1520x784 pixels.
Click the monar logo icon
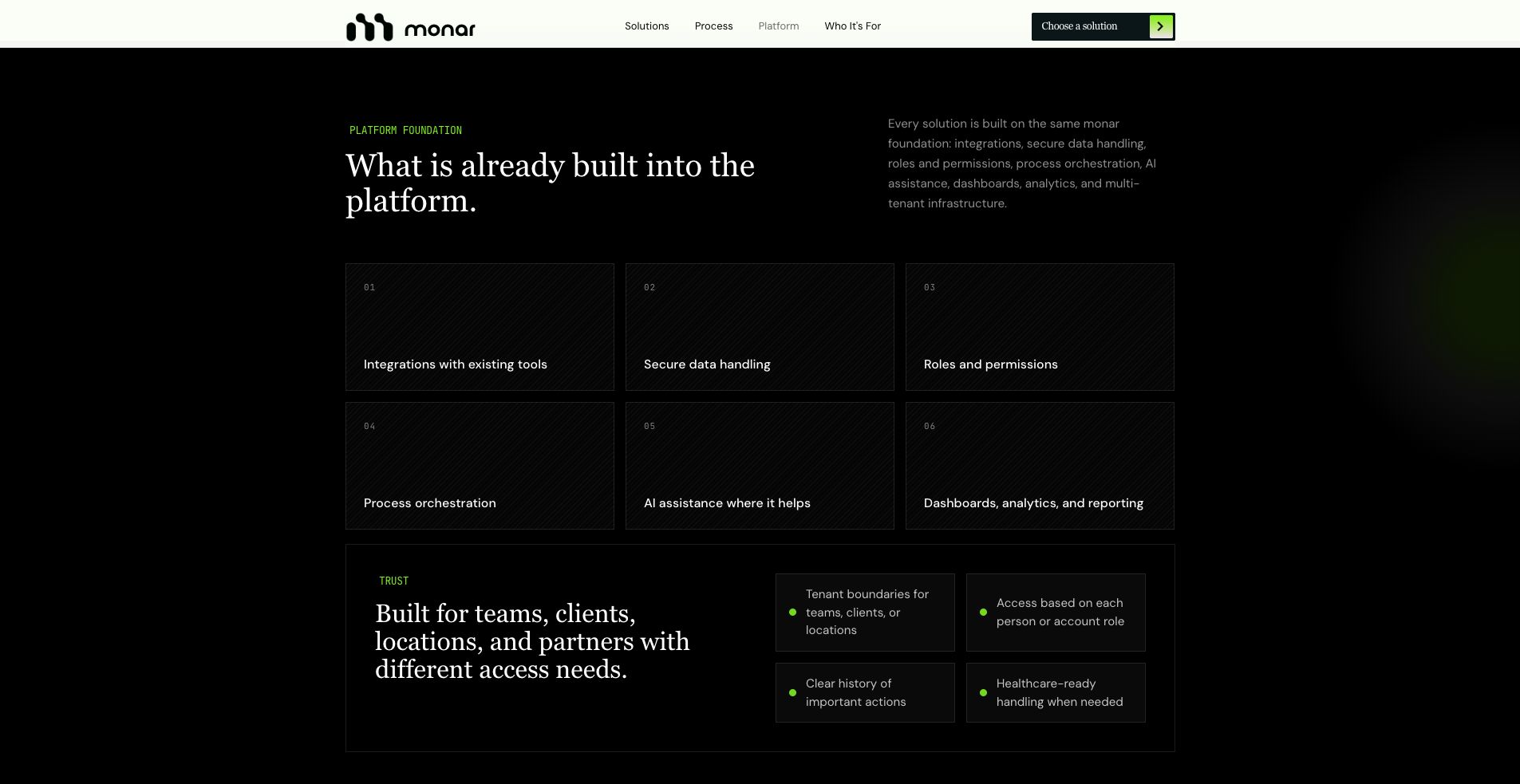[369, 27]
